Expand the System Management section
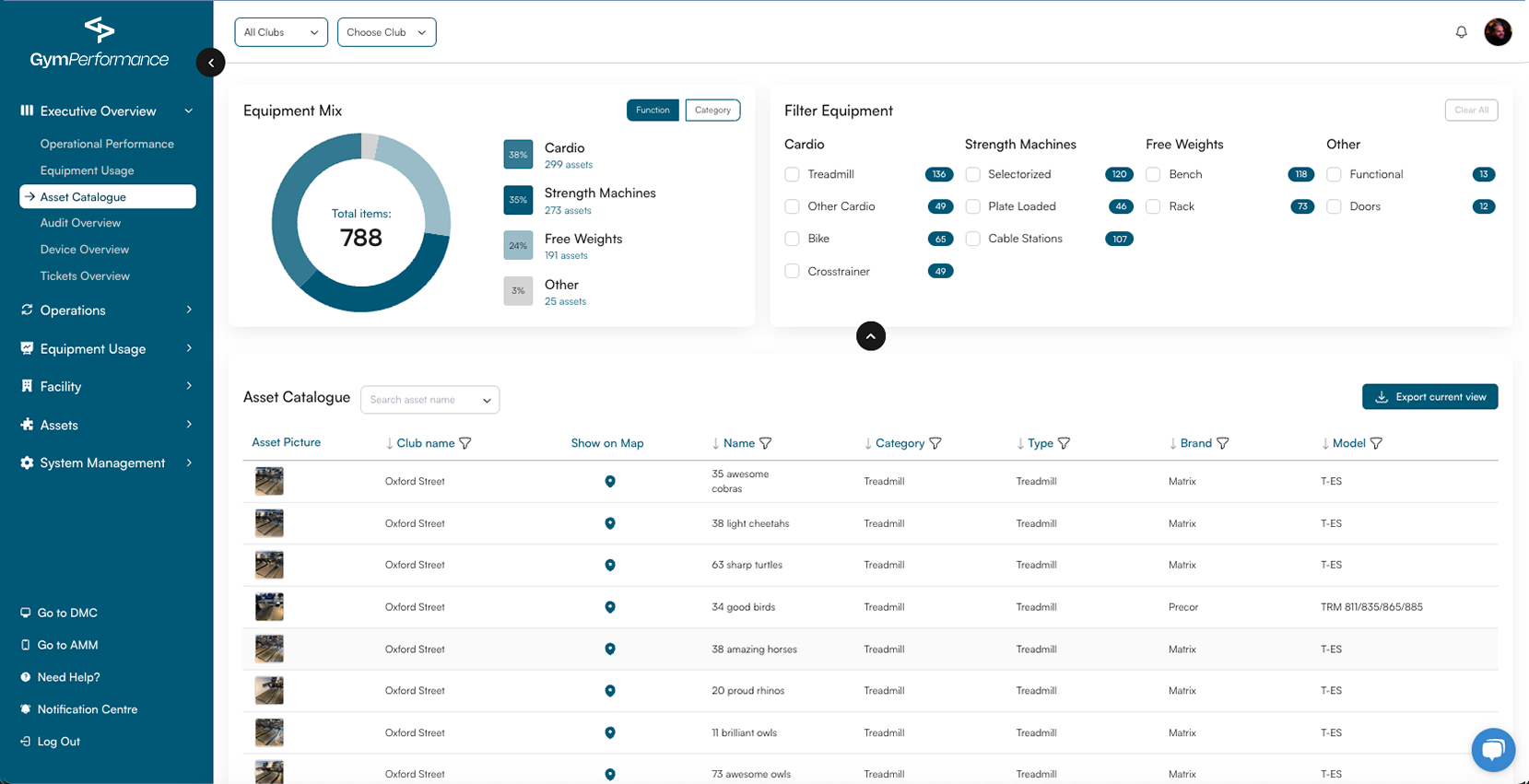 tap(108, 463)
